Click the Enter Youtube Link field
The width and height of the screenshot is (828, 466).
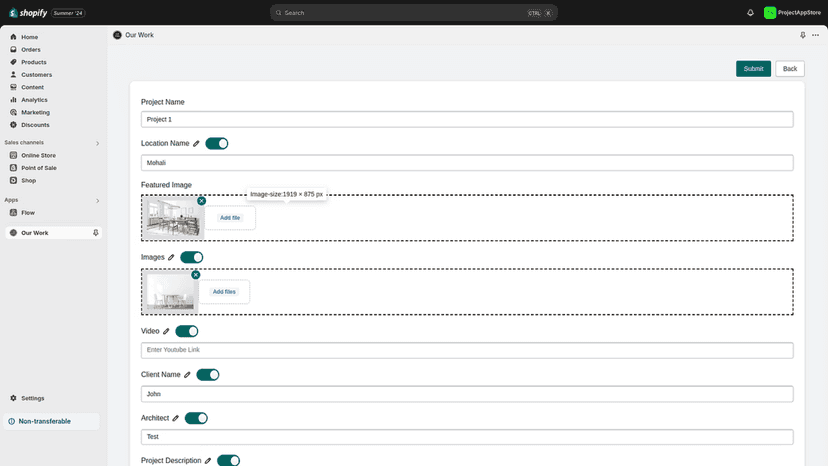[467, 350]
